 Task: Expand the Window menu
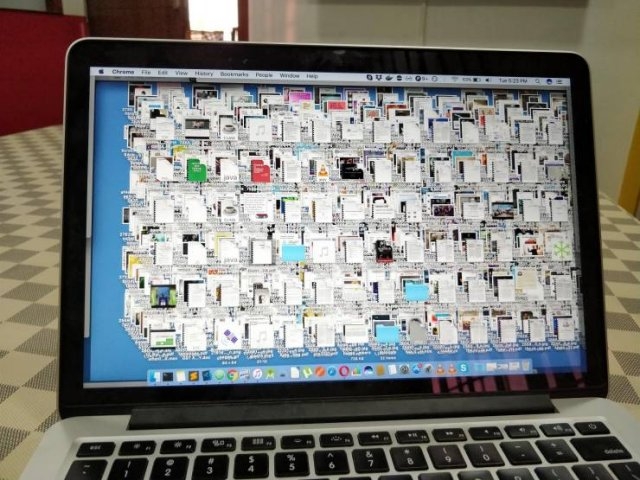click(289, 75)
